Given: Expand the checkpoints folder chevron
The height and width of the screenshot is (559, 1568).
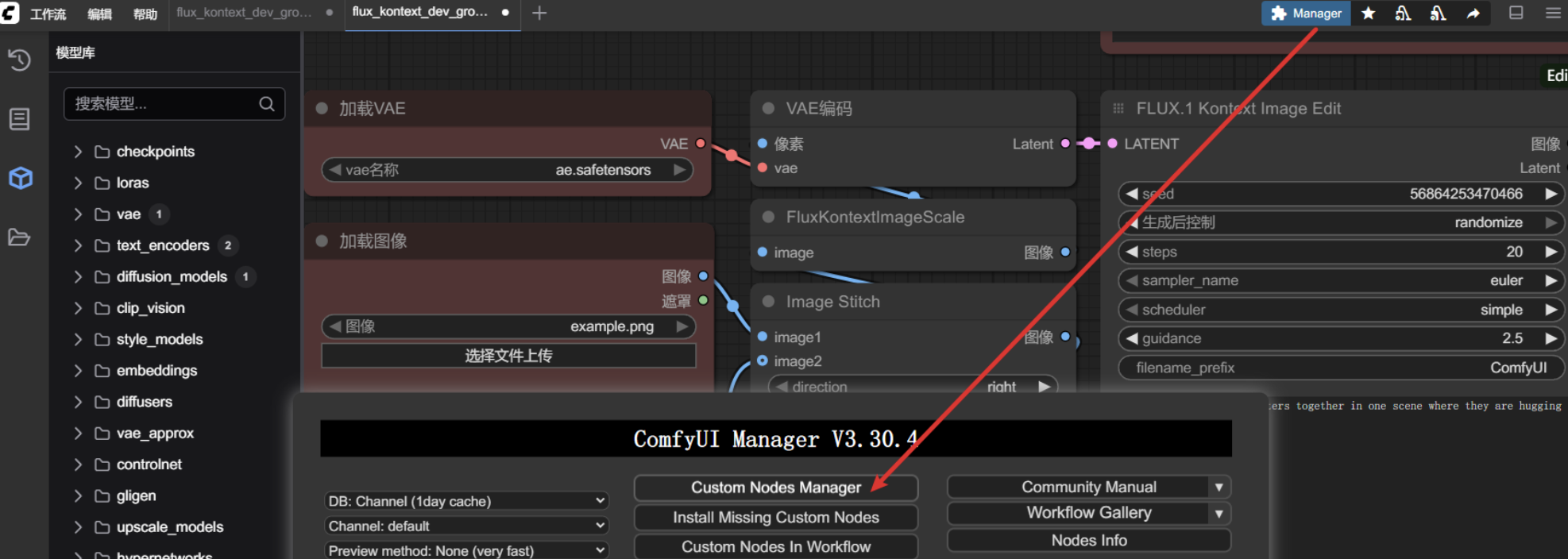Looking at the screenshot, I should 78,152.
